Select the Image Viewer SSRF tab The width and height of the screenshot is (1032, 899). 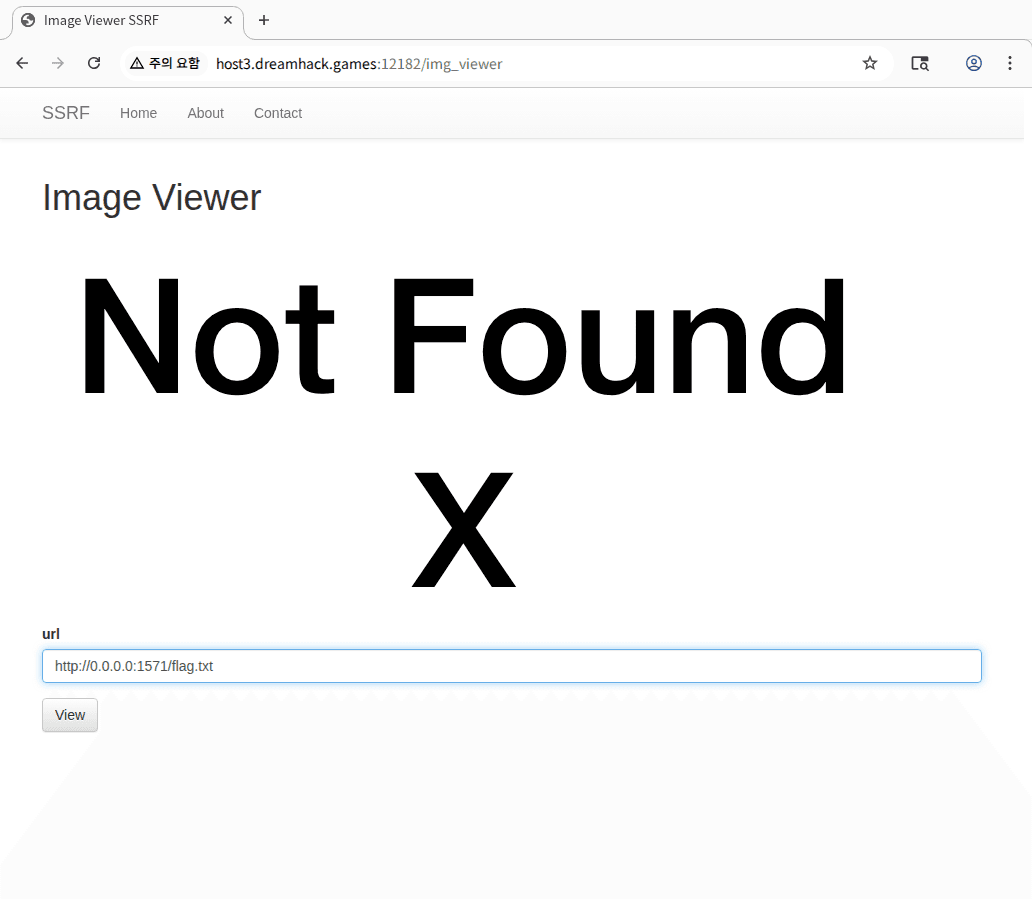pyautogui.click(x=128, y=21)
